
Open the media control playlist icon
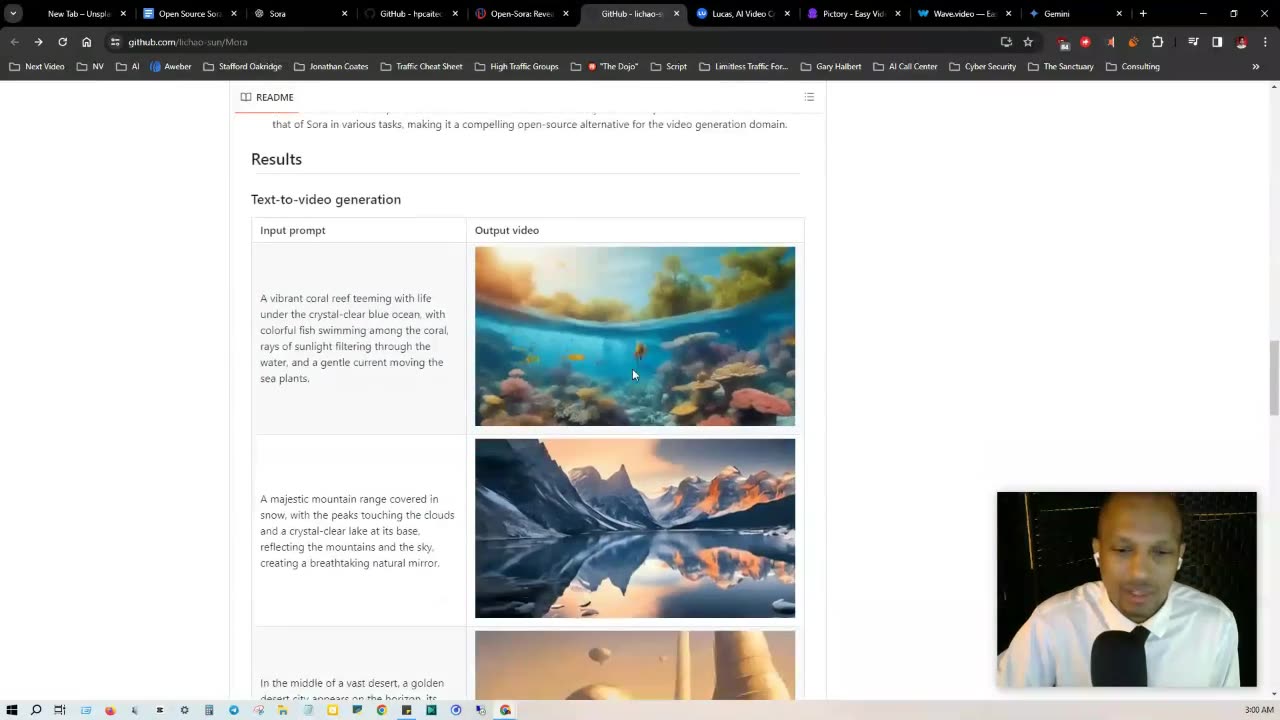1193,42
